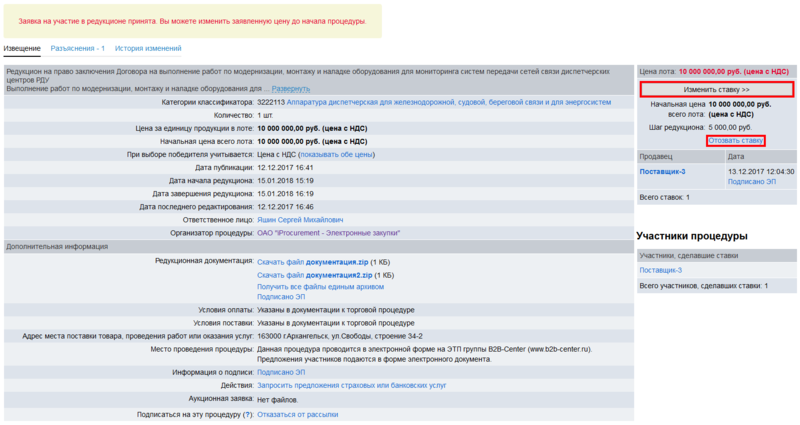
Task: Open Поставщик-3 in the bids table
Action: (x=662, y=171)
